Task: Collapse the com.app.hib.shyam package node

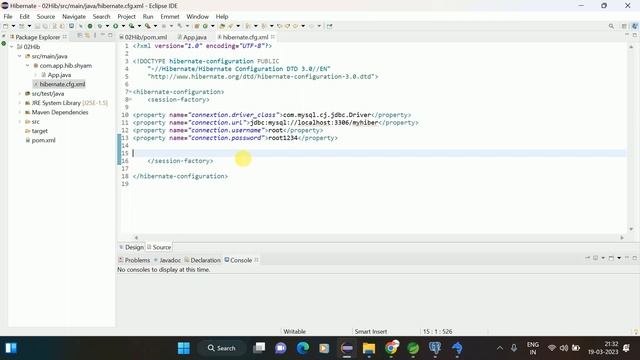Action: (x=27, y=66)
